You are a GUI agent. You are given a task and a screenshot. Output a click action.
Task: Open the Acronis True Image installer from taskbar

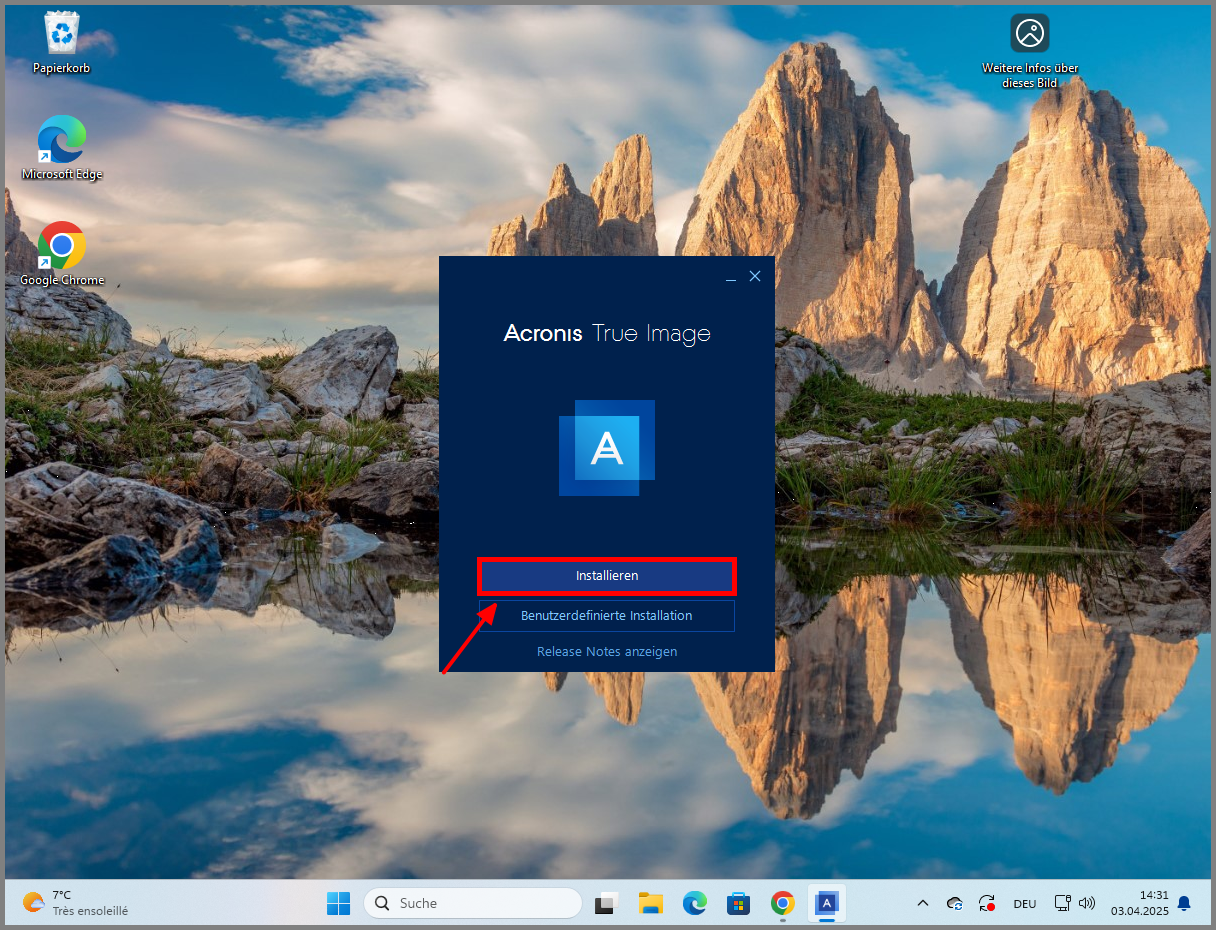click(826, 903)
